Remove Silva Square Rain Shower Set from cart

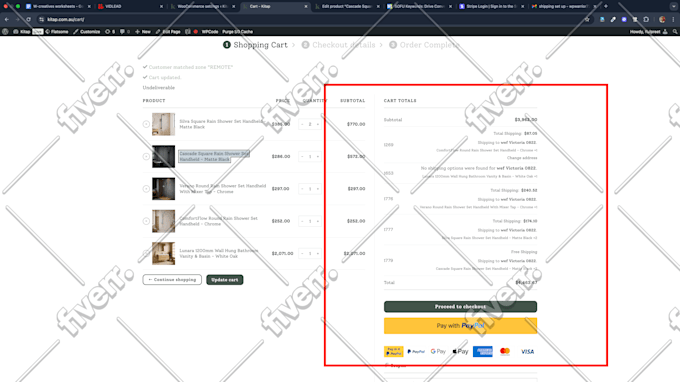tap(146, 124)
